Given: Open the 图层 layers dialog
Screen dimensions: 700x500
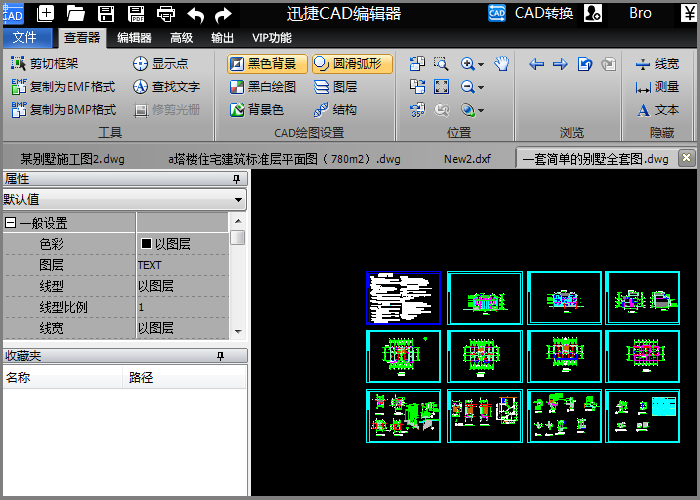Looking at the screenshot, I should pyautogui.click(x=335, y=87).
